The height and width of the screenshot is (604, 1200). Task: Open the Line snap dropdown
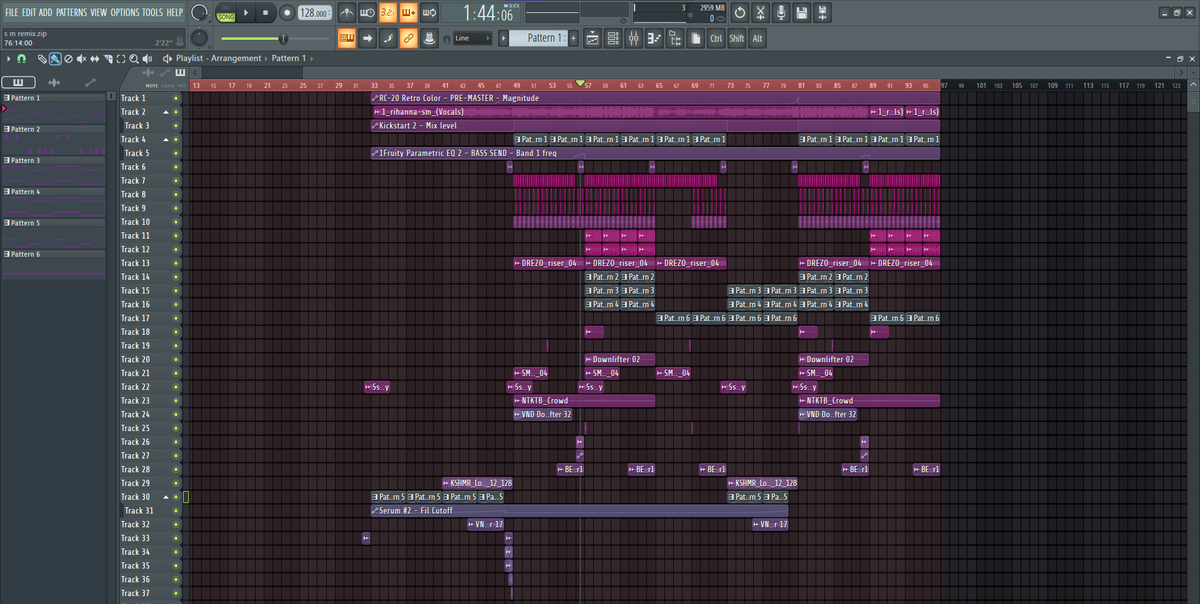472,38
